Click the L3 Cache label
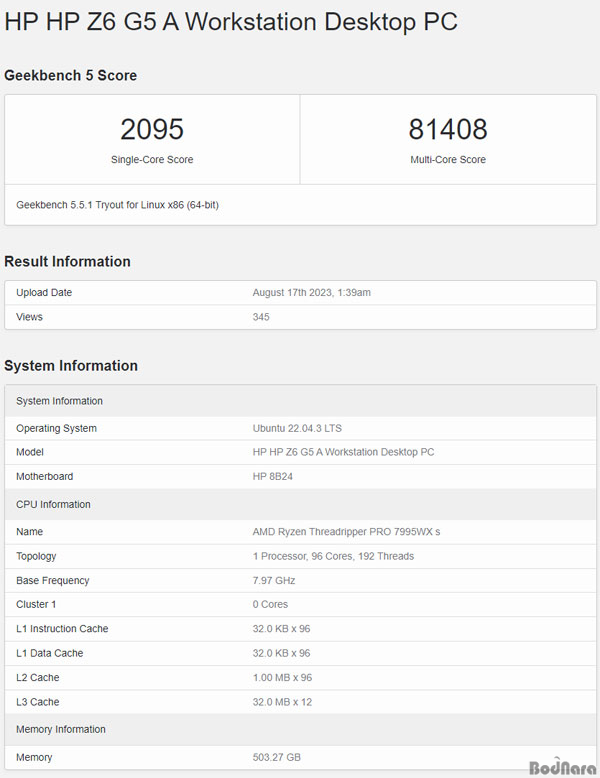This screenshot has width=600, height=778. 38,702
